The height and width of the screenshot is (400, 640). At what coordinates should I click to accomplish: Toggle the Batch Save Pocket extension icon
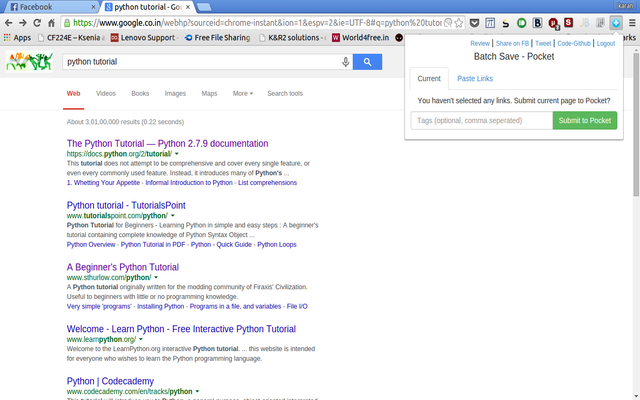616,23
